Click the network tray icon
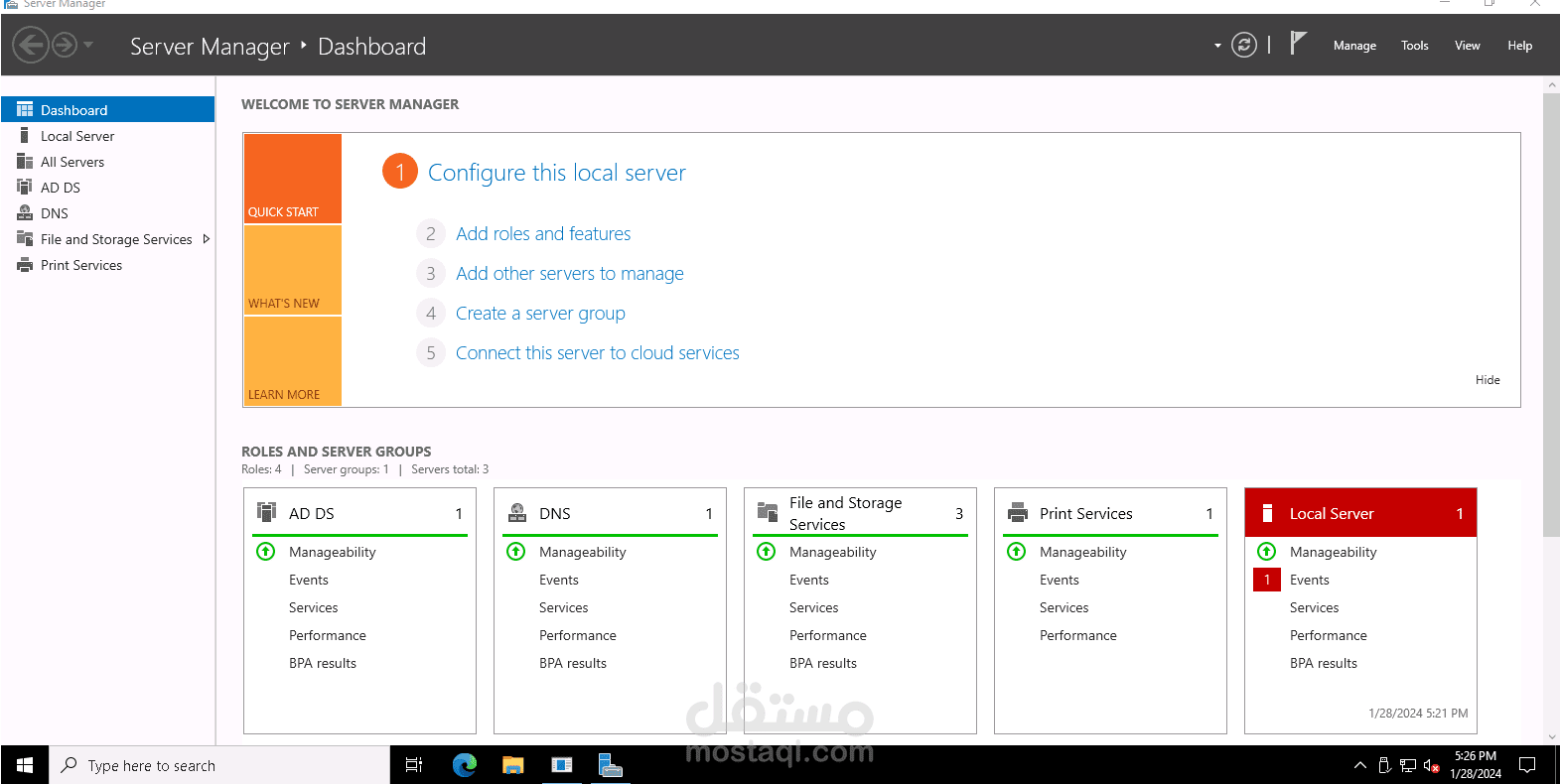Viewport: 1560px width, 784px height. coord(1407,765)
